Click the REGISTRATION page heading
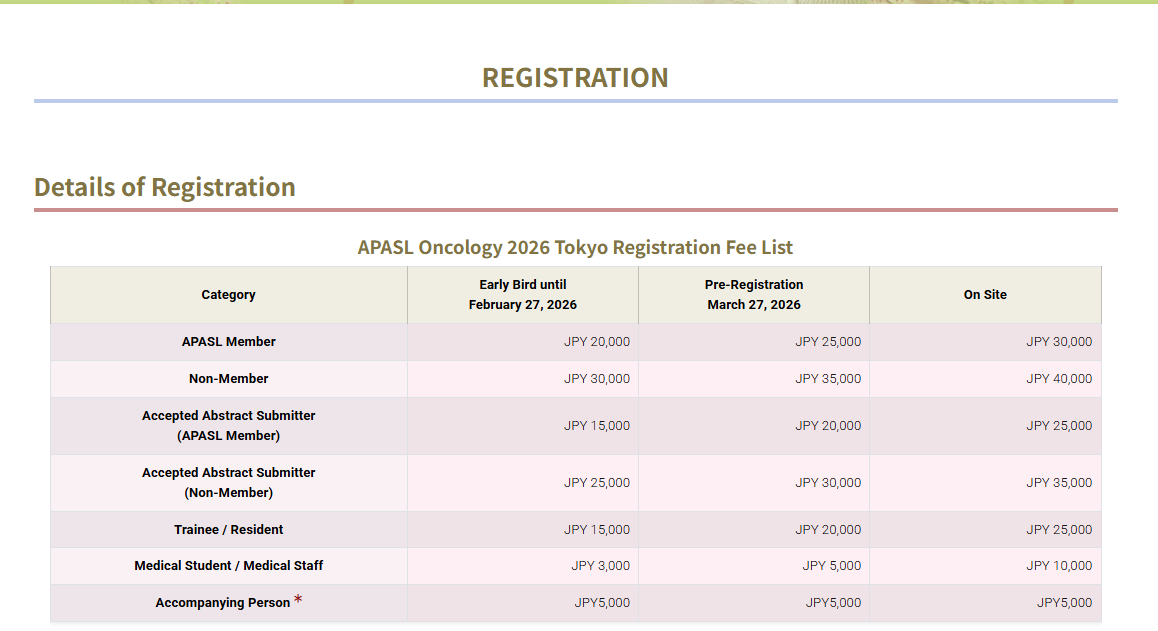 [x=575, y=78]
